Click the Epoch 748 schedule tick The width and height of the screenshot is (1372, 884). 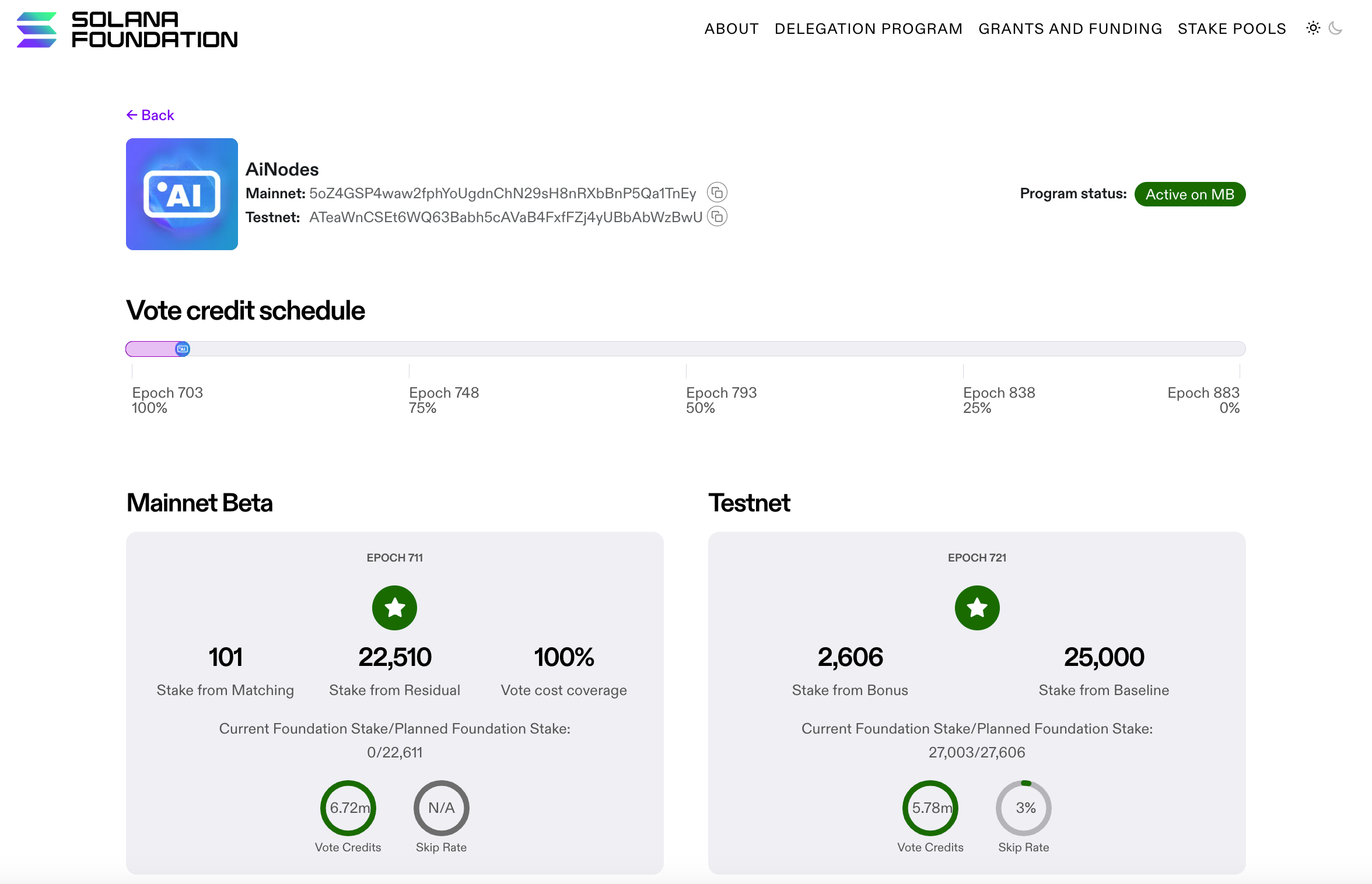409,371
